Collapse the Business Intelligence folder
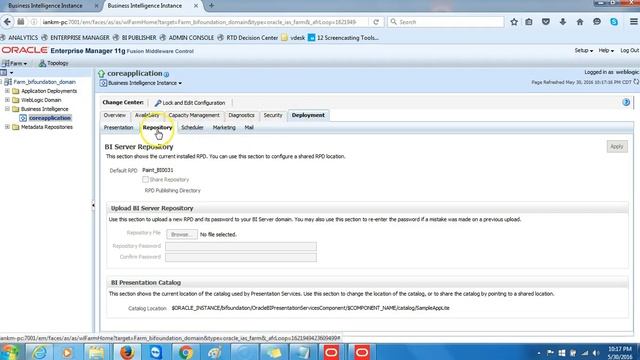This screenshot has width=640, height=360. click(x=7, y=109)
